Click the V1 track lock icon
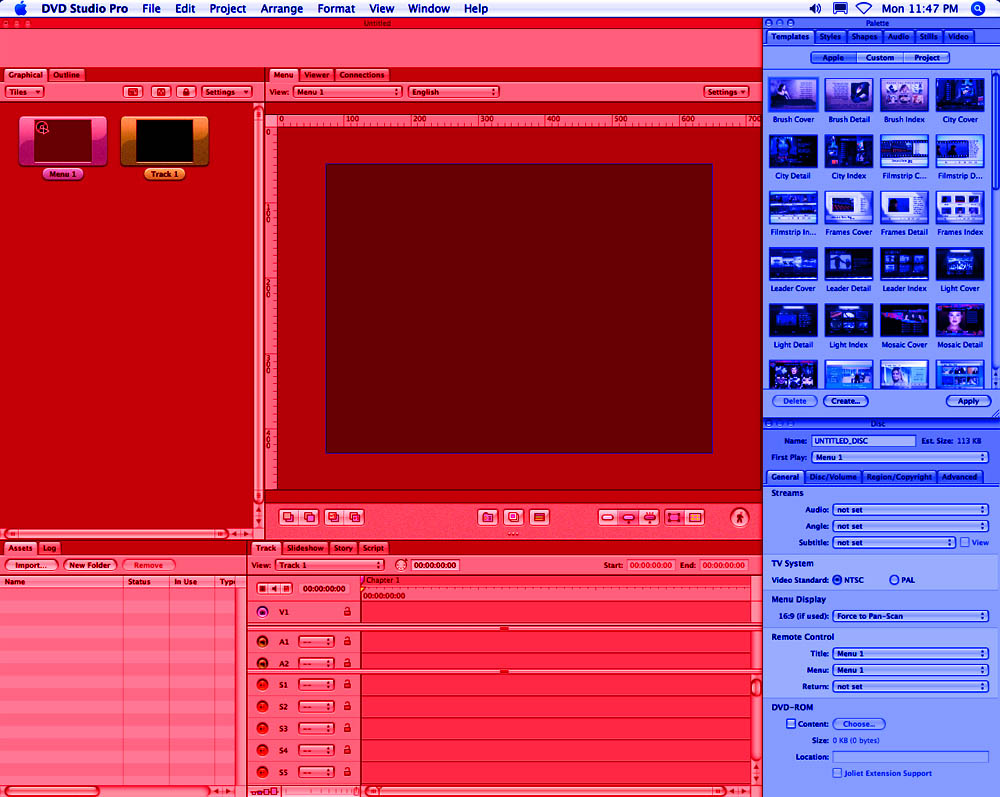 tap(348, 611)
